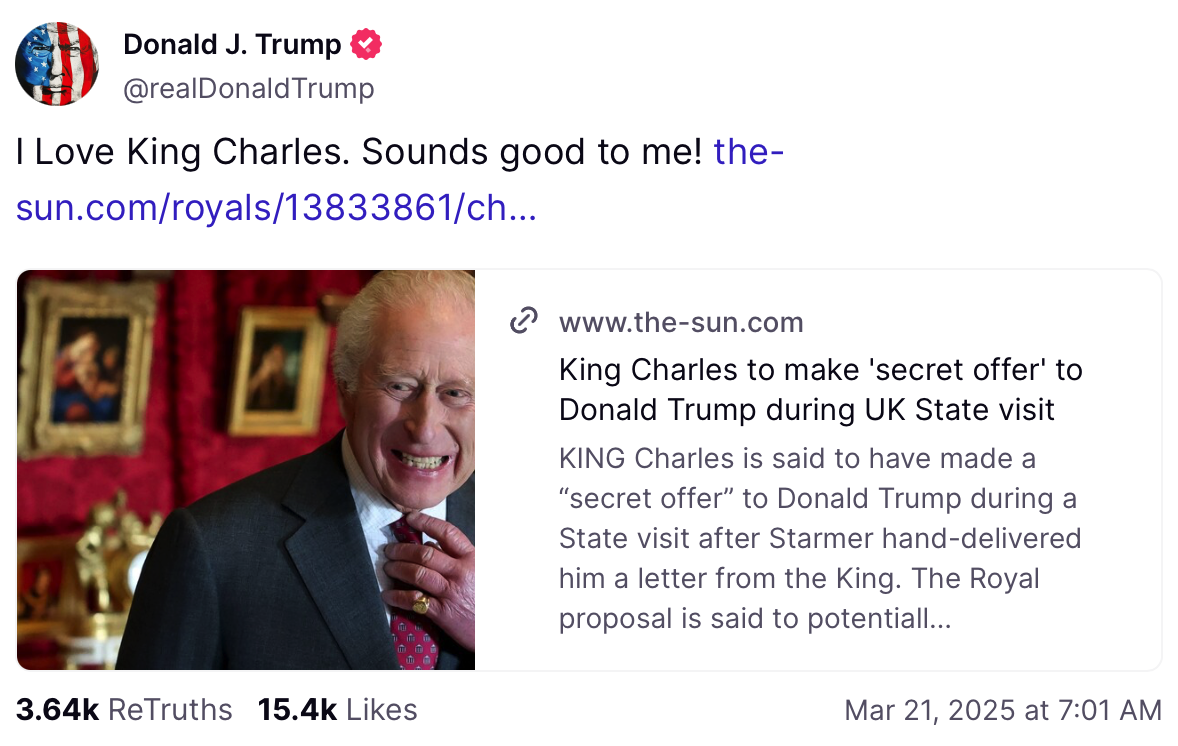The height and width of the screenshot is (746, 1178).
Task: Open the "Donald J. Trump" display name
Action: (x=232, y=45)
